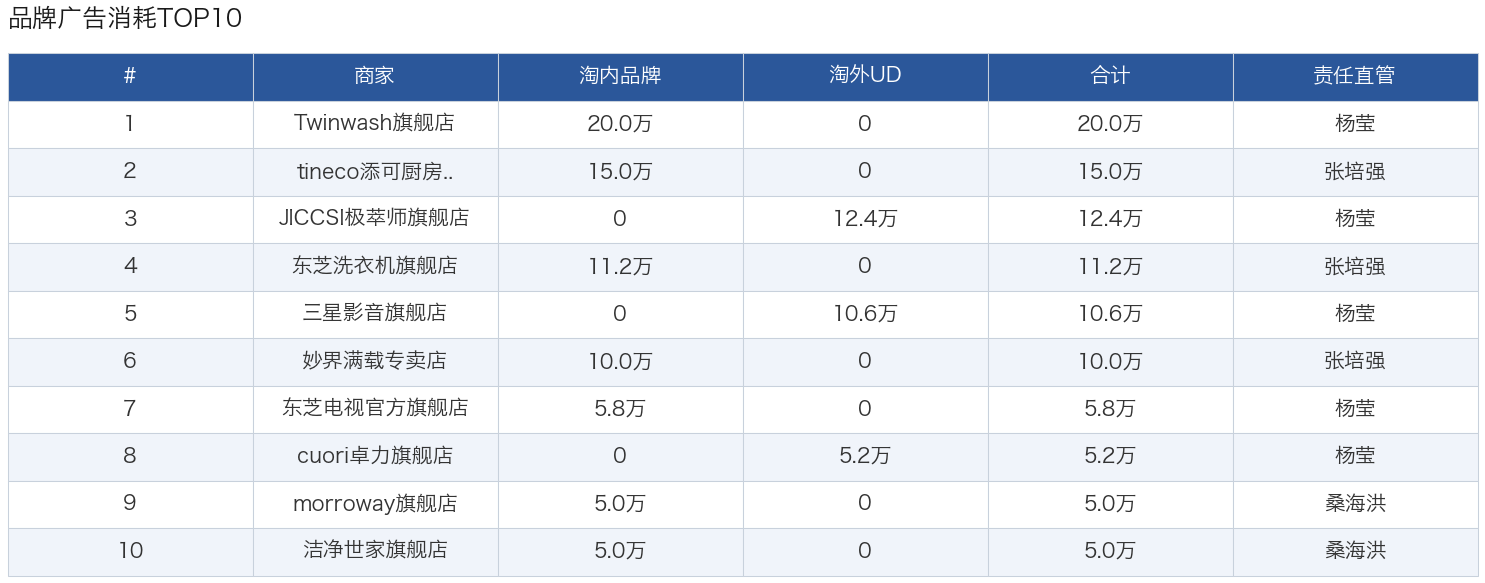Select the 东芝洗衣机旗舰店 merchant cell
Screen dimensions: 1485x583
pos(375,266)
